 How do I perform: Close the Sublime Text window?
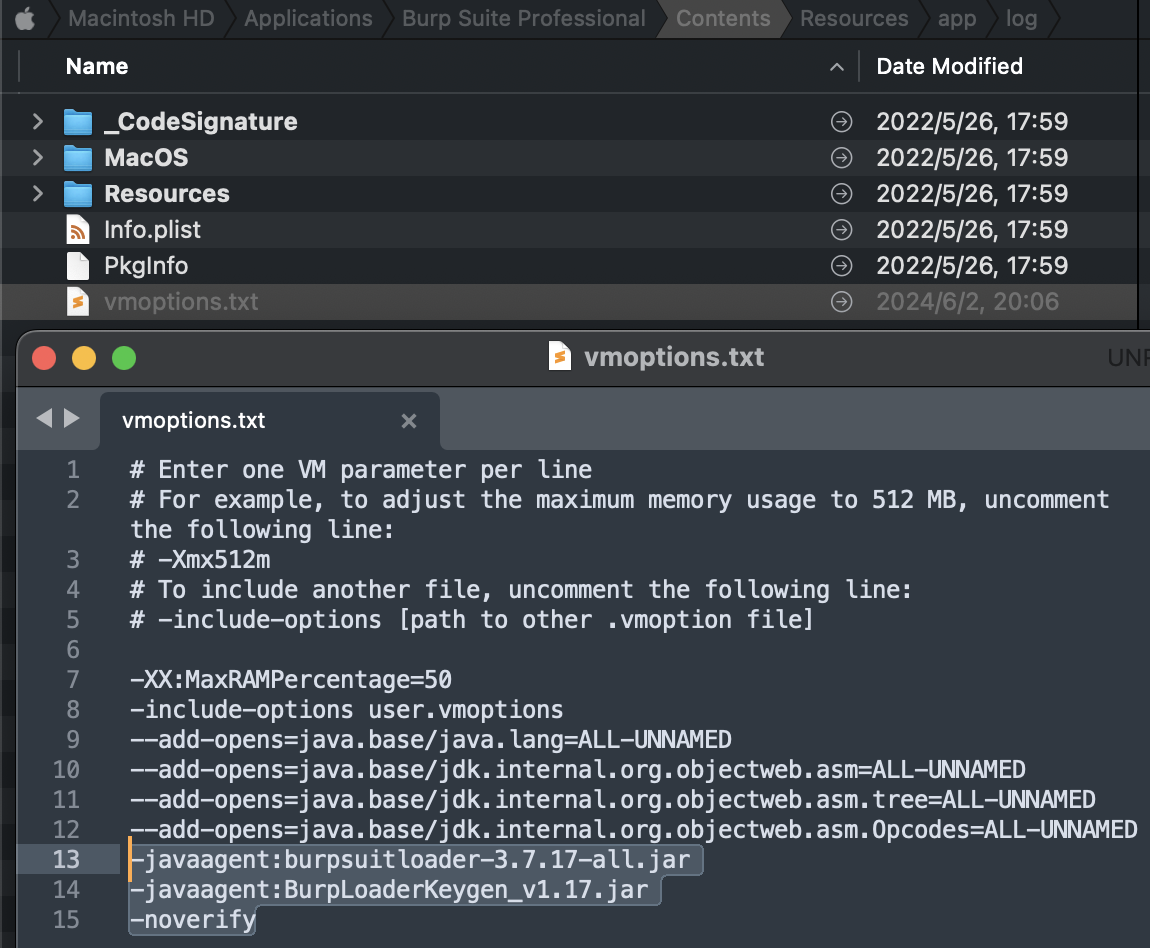click(44, 359)
